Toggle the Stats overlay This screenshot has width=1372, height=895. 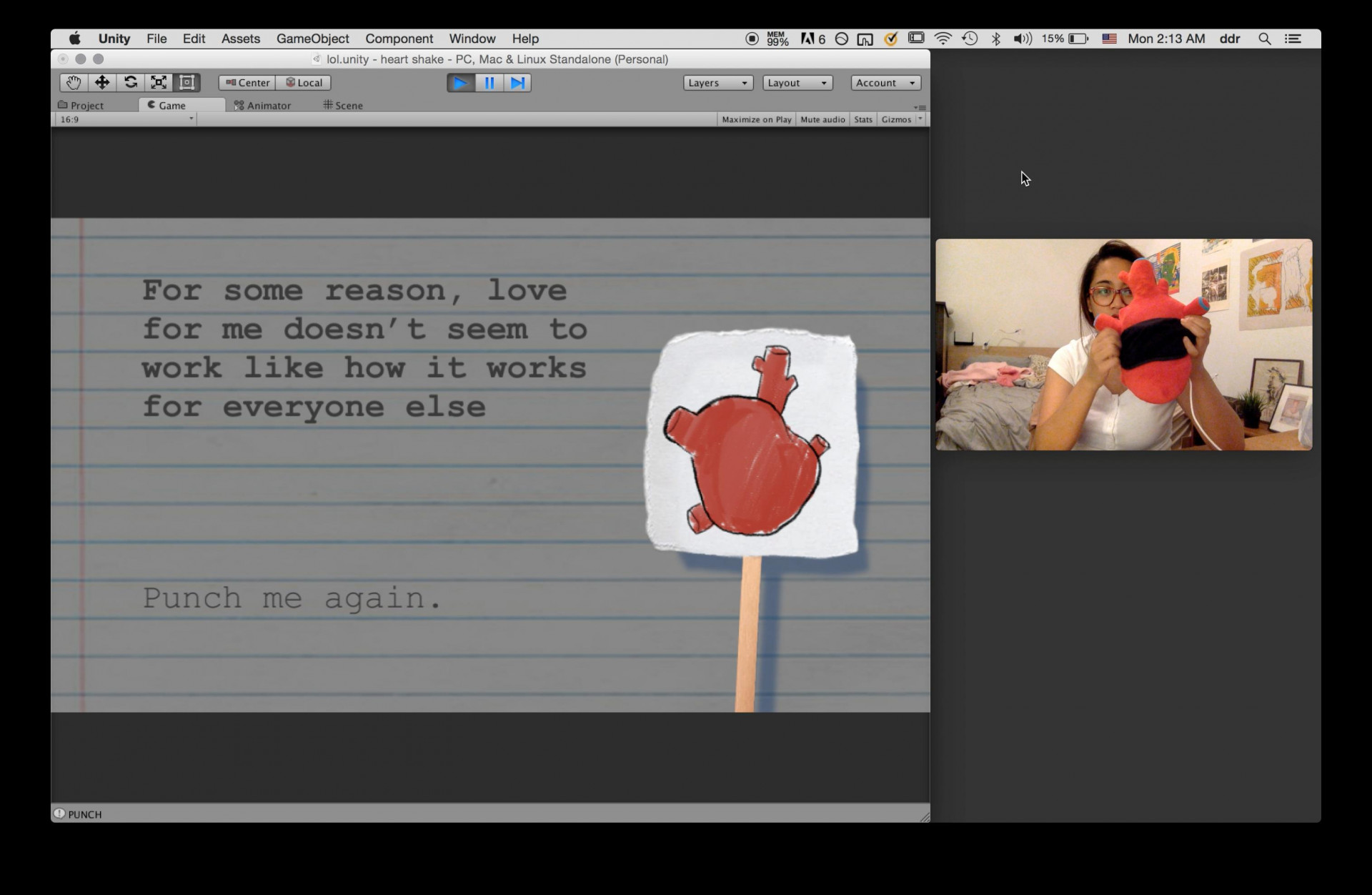coord(863,119)
